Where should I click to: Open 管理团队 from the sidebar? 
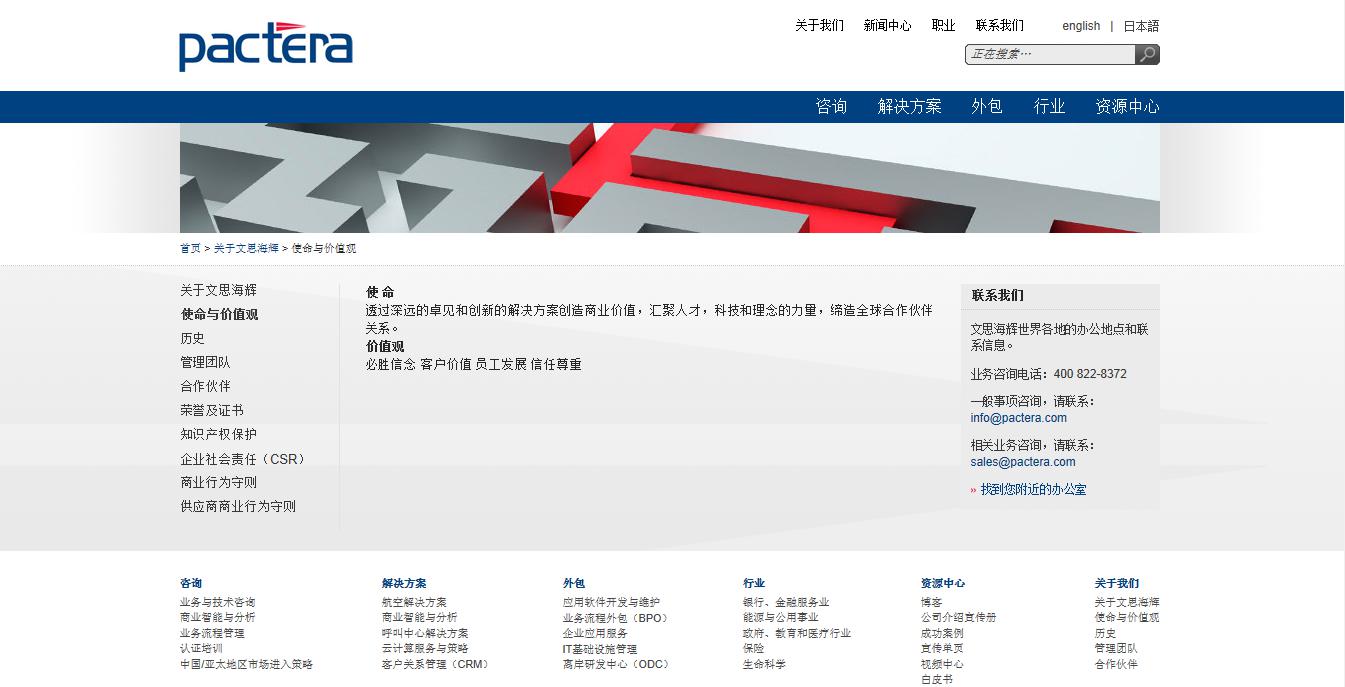click(204, 362)
